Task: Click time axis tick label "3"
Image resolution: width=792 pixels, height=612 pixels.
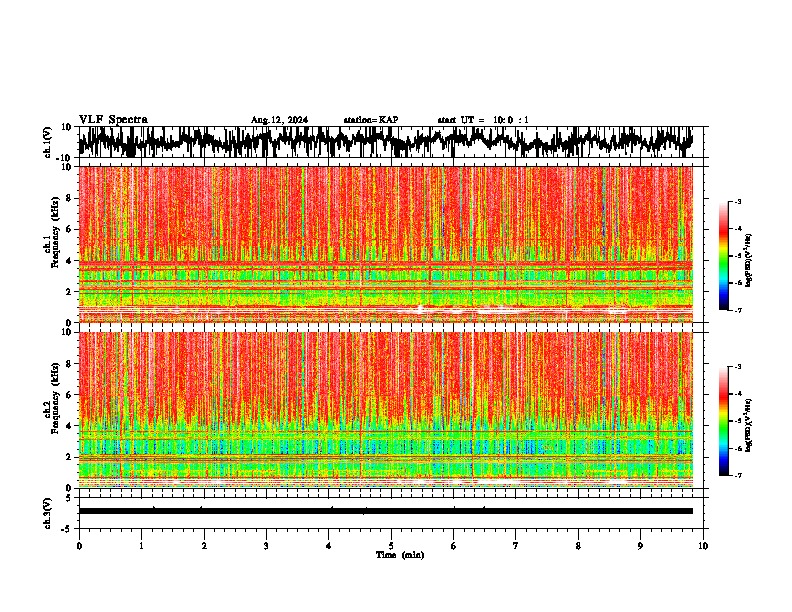Action: [266, 546]
